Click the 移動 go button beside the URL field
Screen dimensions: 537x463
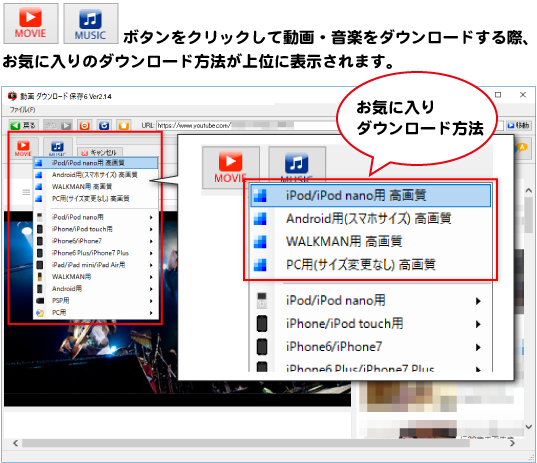click(x=519, y=125)
